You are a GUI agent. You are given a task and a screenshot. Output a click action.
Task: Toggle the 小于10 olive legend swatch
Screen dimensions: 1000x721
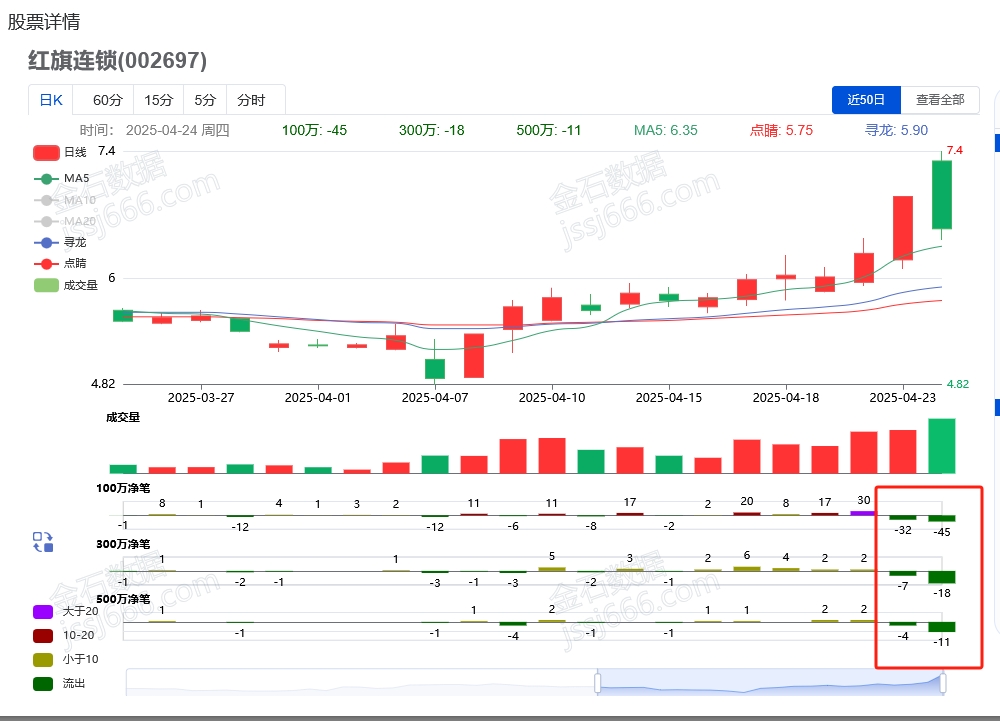coord(43,660)
